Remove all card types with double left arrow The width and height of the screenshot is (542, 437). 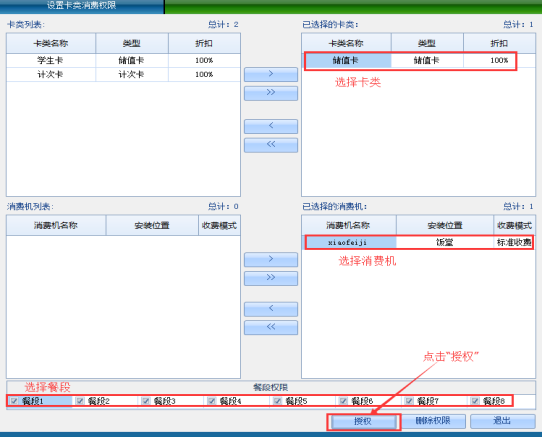[271, 145]
